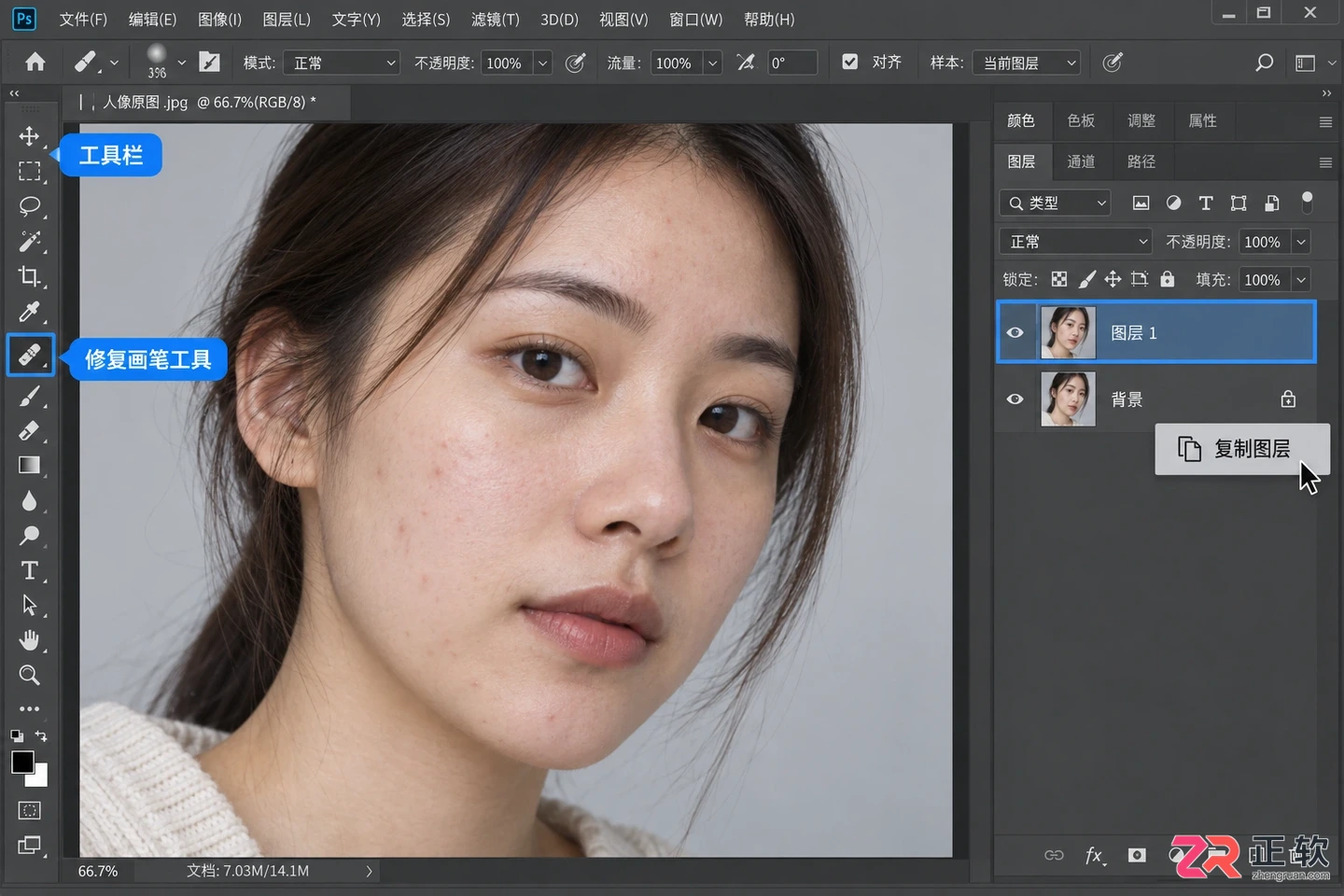Select the Crop tool
The width and height of the screenshot is (1344, 896).
coord(29,276)
